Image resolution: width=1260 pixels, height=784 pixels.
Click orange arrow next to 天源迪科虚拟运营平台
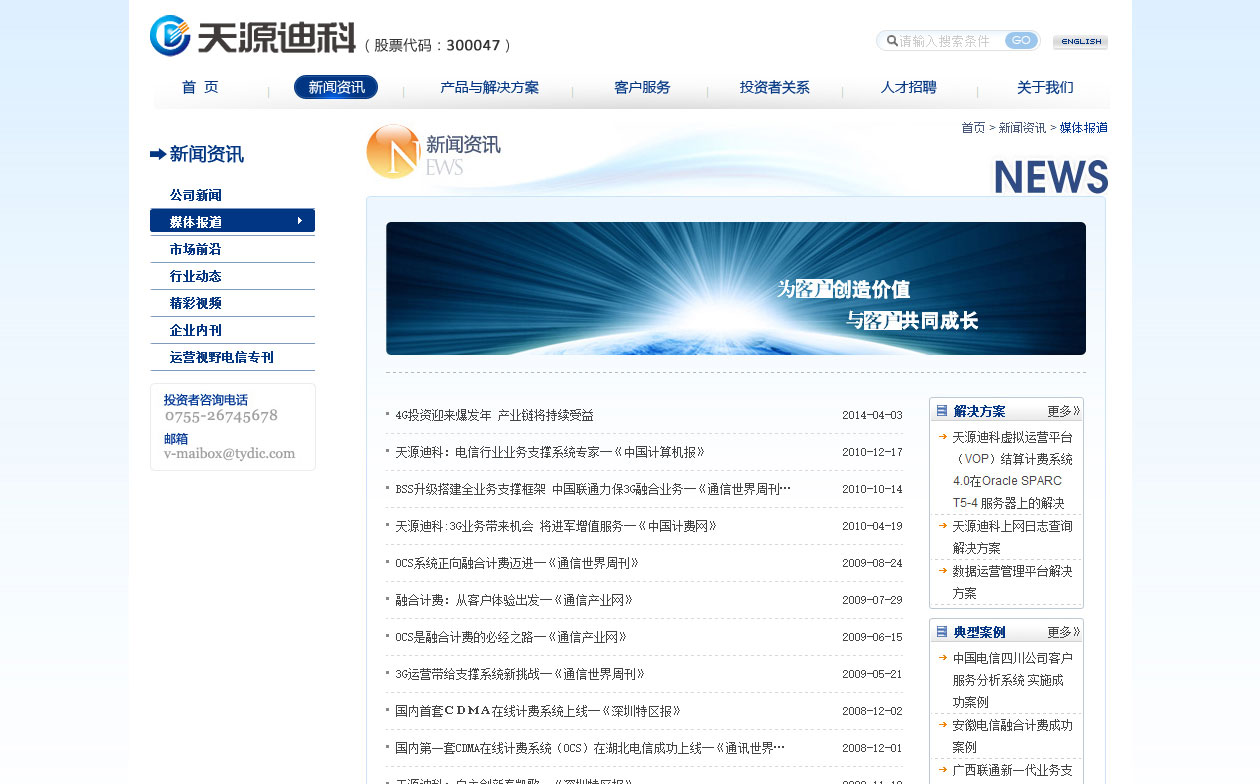(942, 436)
